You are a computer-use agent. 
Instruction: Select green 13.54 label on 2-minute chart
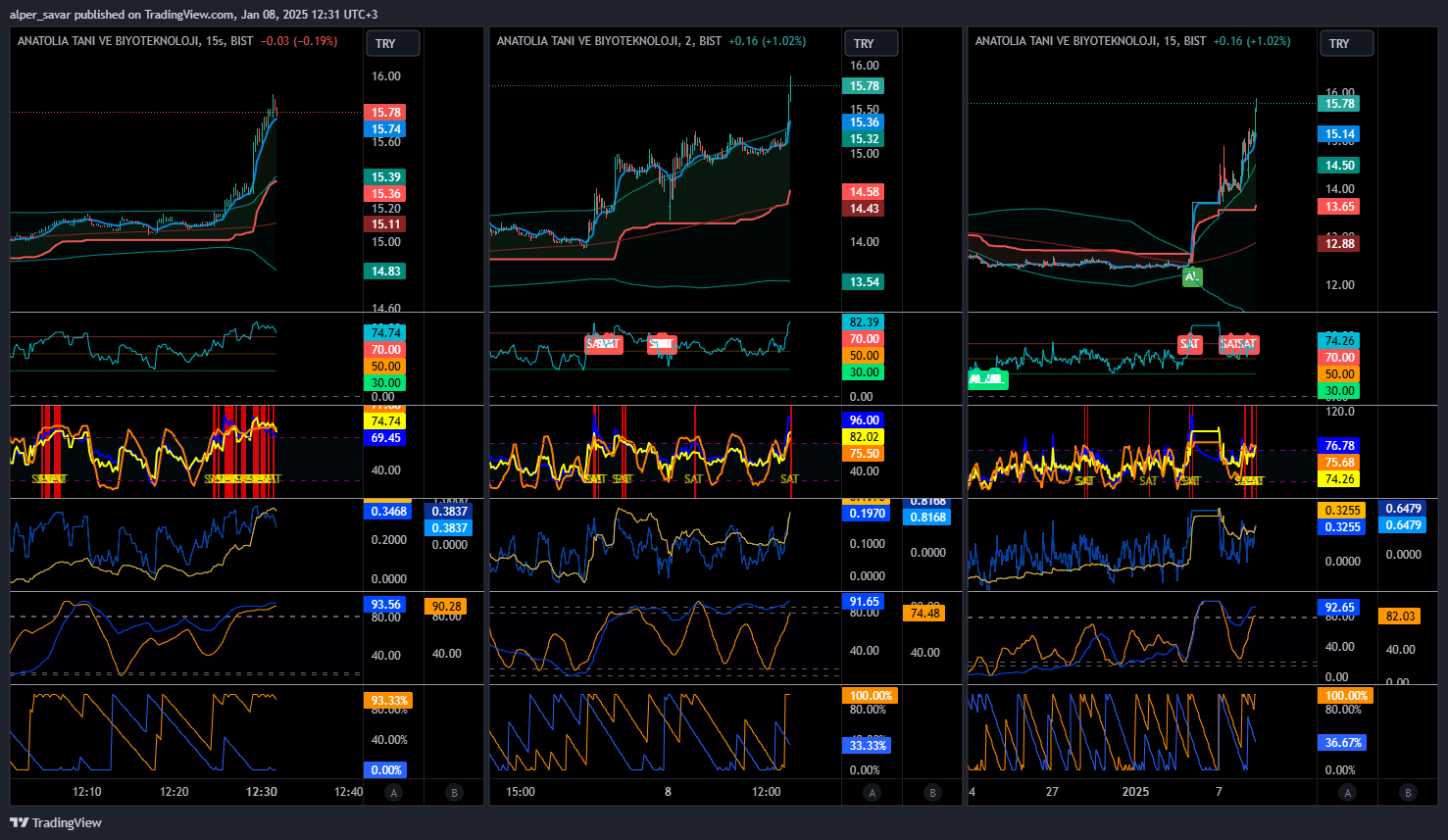(865, 282)
